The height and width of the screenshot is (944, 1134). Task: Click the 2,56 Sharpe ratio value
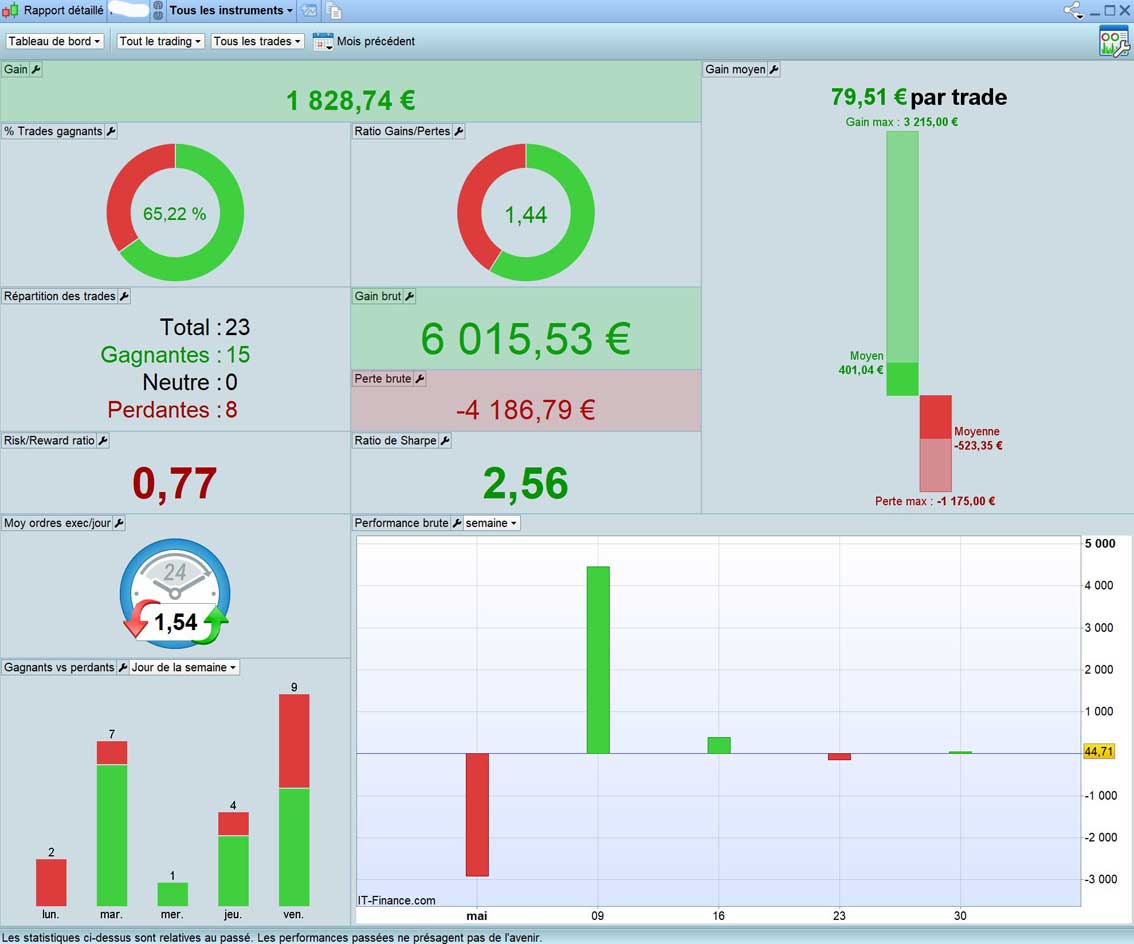(526, 483)
